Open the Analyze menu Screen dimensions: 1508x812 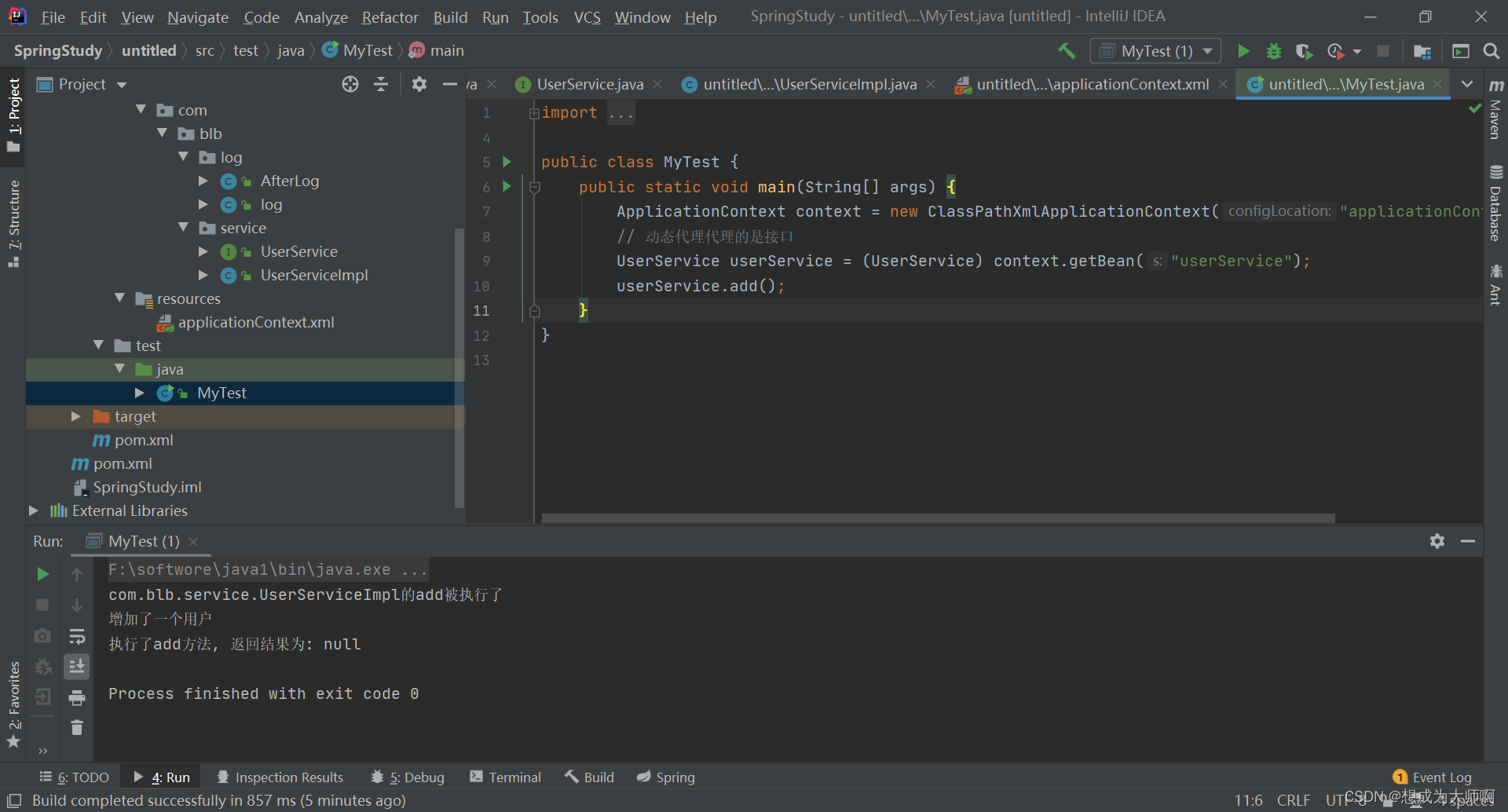click(x=320, y=16)
